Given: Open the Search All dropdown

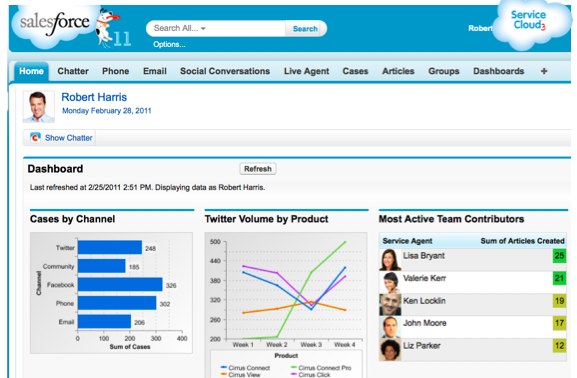Looking at the screenshot, I should (x=180, y=28).
